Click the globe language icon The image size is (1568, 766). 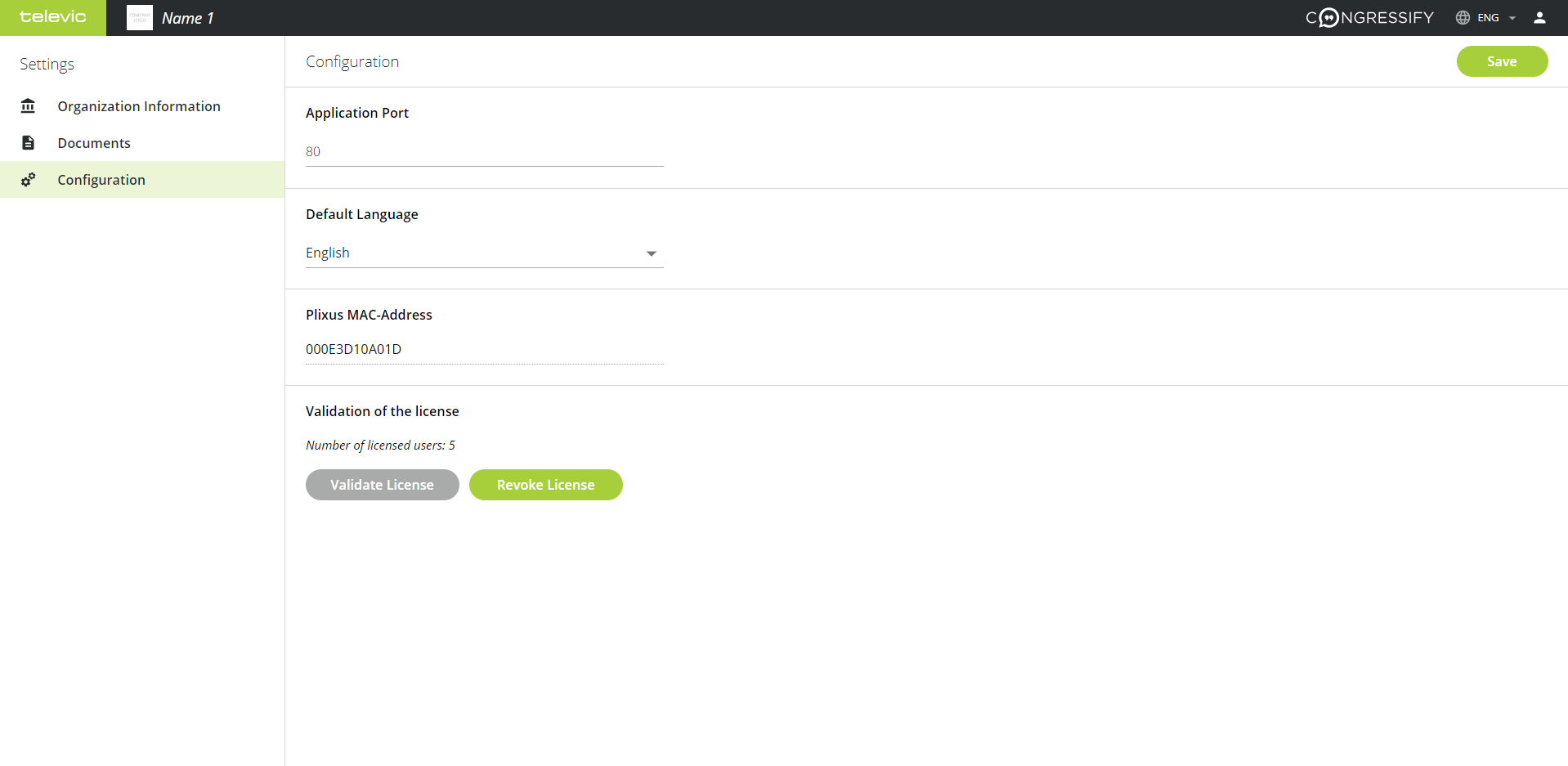(1463, 18)
